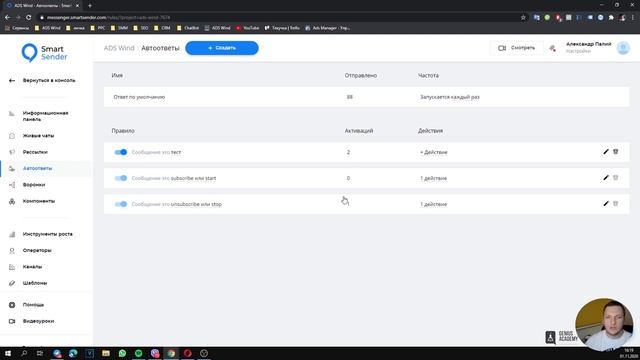Open the YouTube bookmark
The width and height of the screenshot is (640, 360).
pos(248,28)
